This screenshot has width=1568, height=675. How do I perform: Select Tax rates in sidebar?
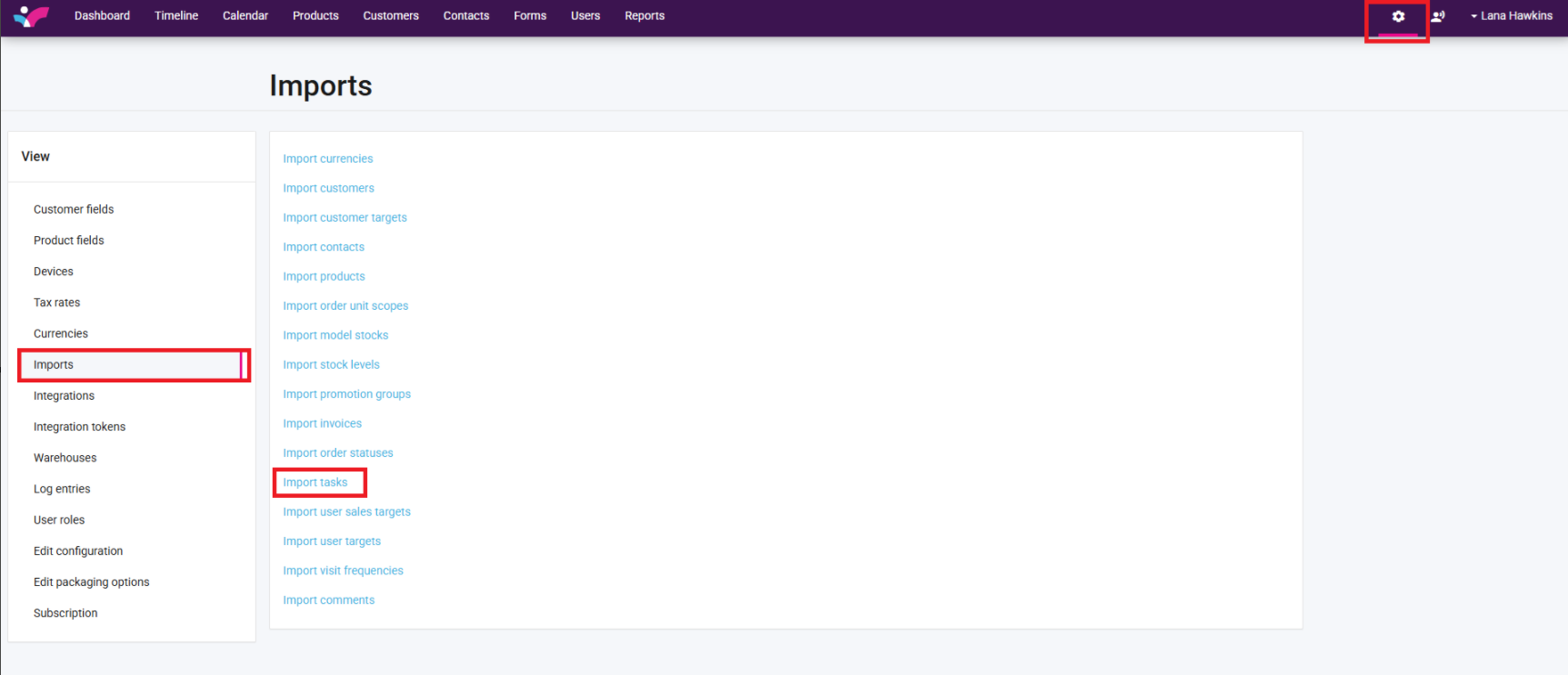tap(56, 303)
